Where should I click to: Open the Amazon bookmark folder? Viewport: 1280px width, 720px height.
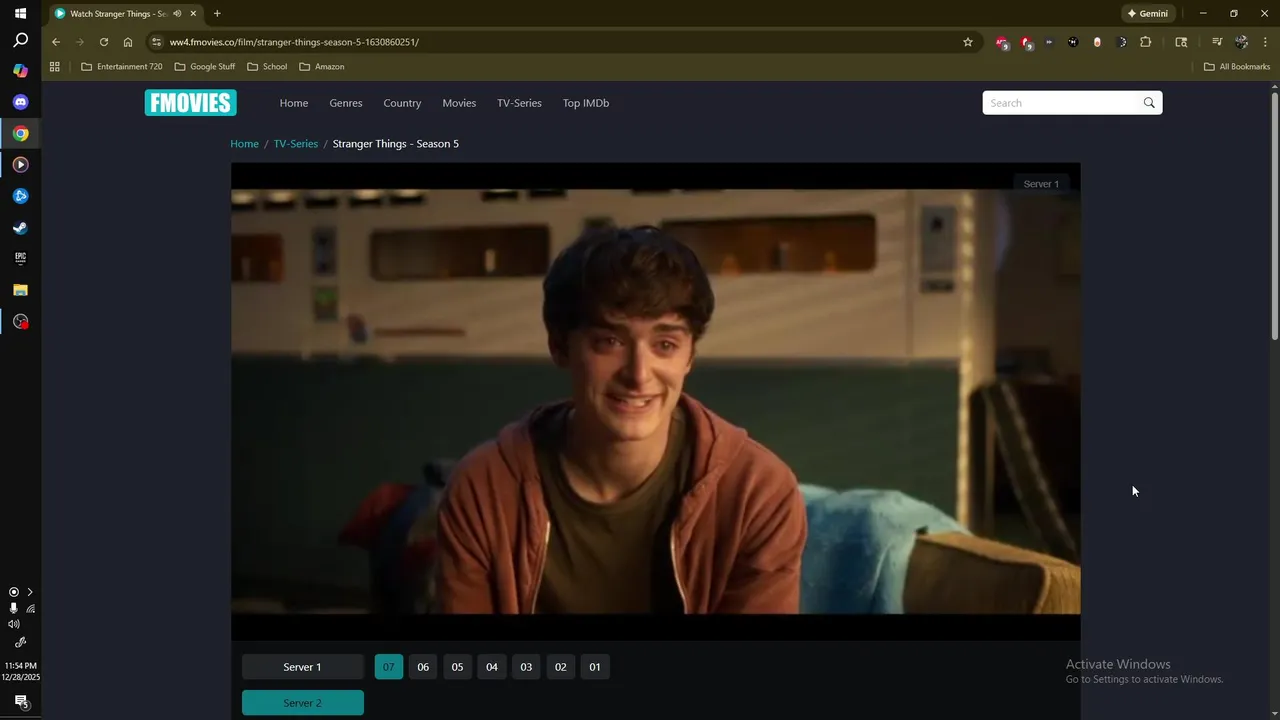tap(322, 67)
